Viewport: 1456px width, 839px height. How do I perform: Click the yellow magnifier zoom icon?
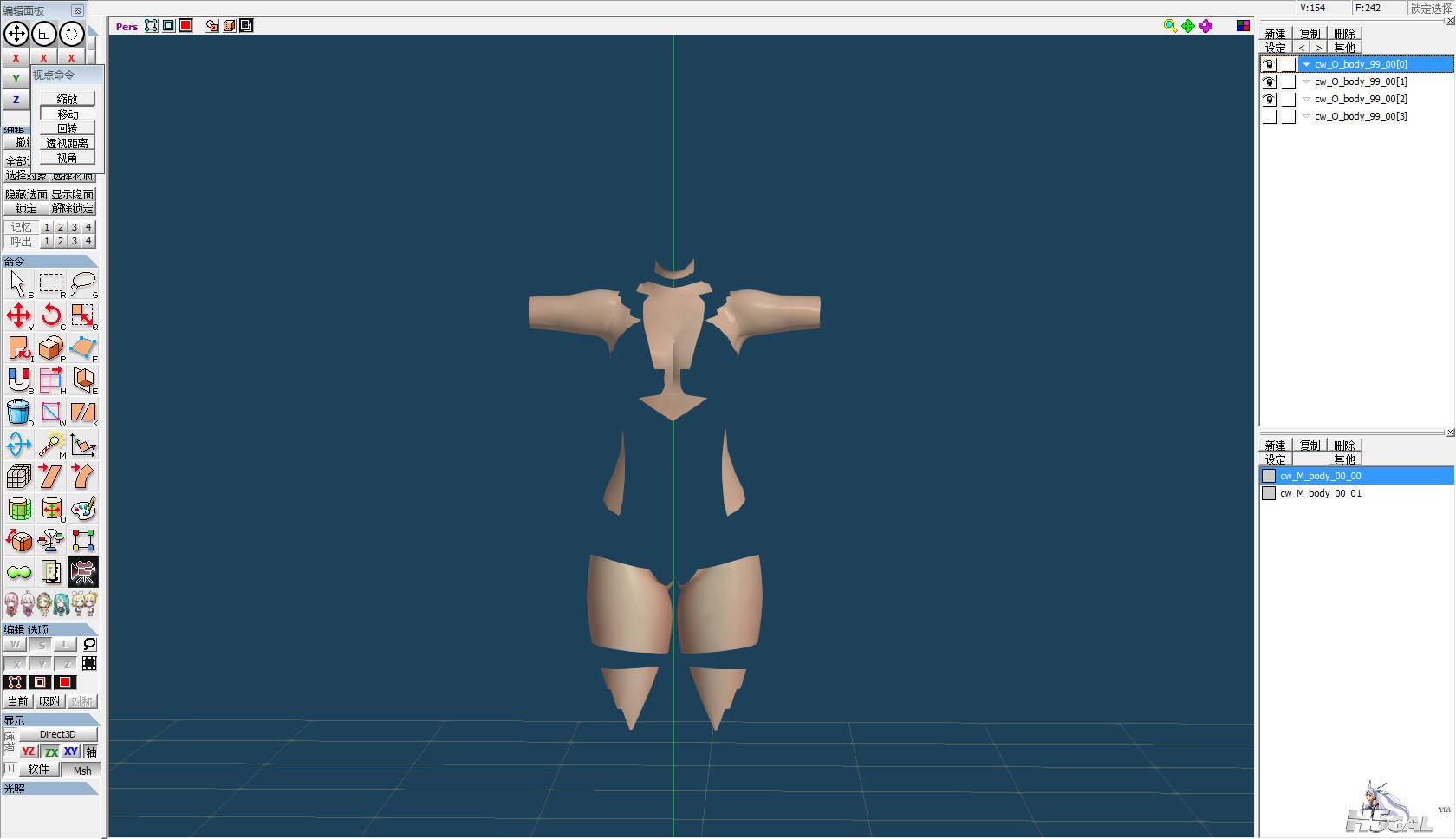click(x=1170, y=26)
